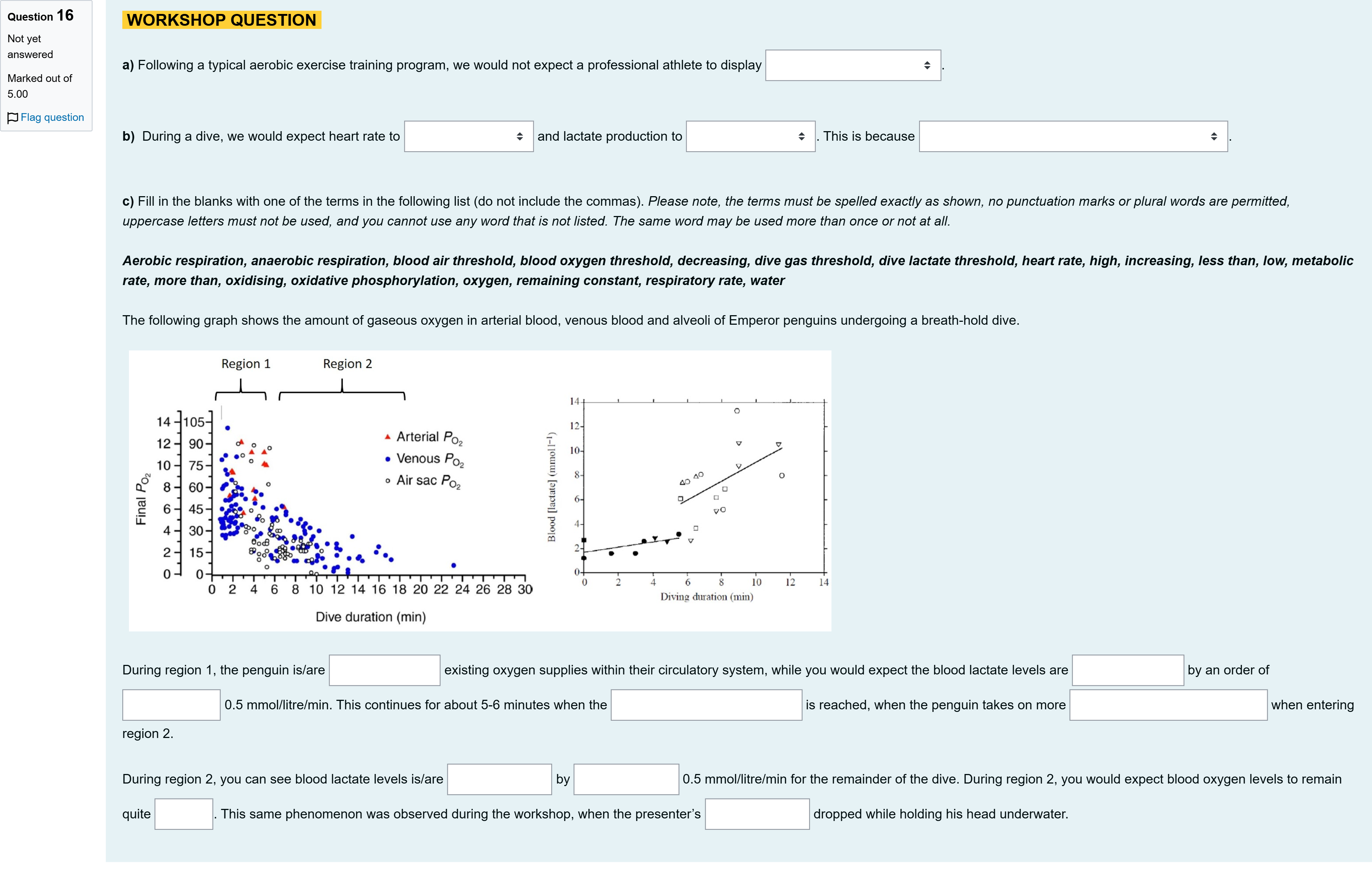The width and height of the screenshot is (1372, 875).
Task: Click the short blank after 'remain quite'
Action: coord(184,814)
